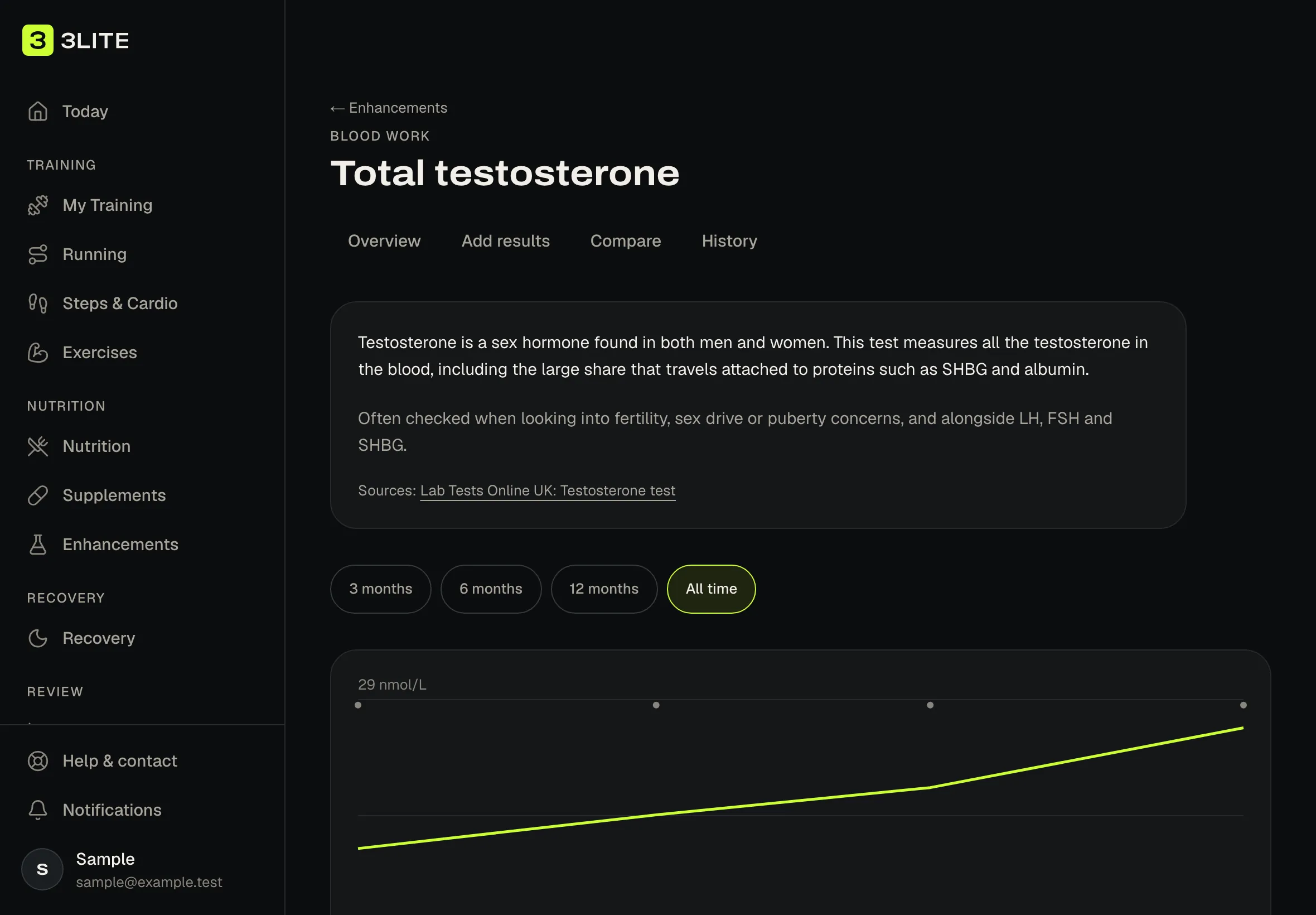Click the 3LITE green logo icon
Screen dimensions: 1316x915
pos(38,40)
